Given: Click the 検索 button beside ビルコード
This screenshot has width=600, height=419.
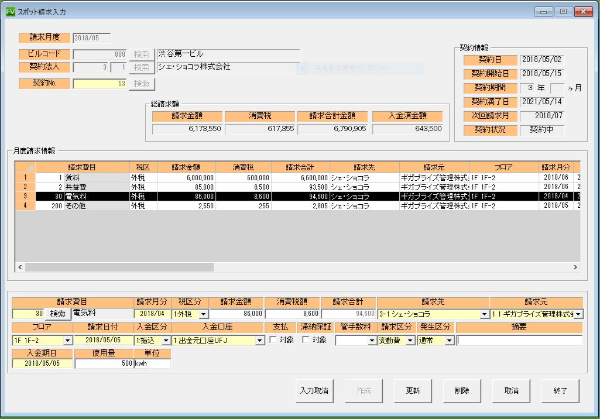Looking at the screenshot, I should coord(142,54).
